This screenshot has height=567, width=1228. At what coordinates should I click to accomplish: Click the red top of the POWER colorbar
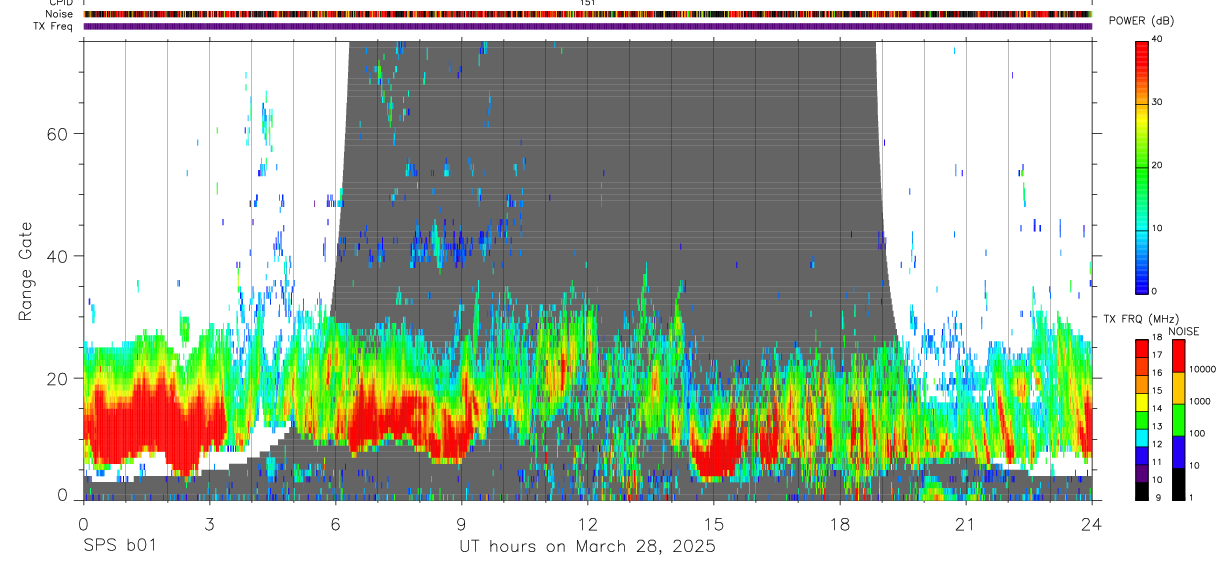pos(1142,52)
